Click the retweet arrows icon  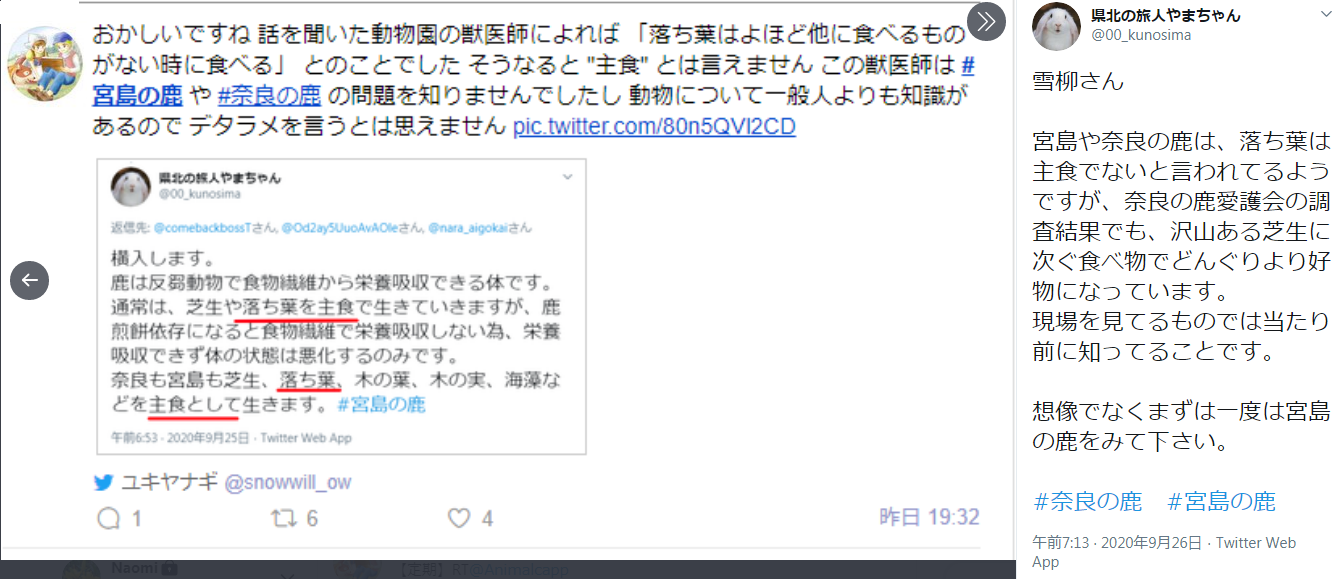coord(285,518)
